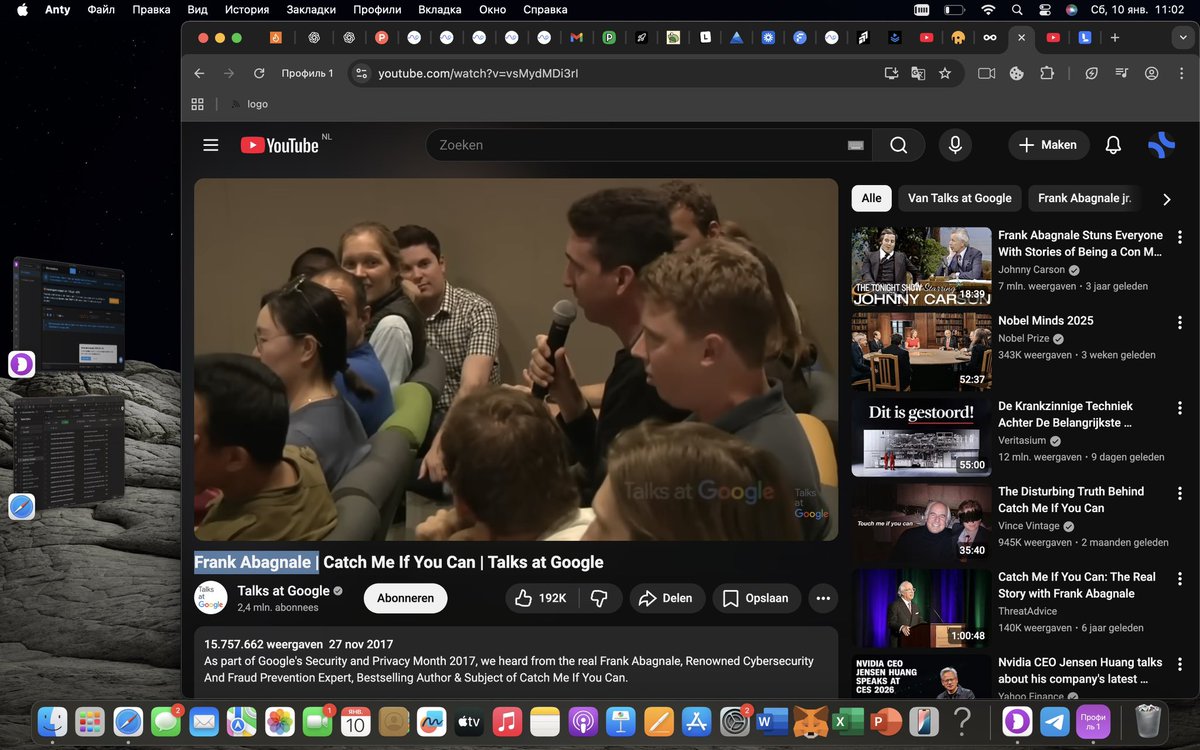Open the Talks at Google channel avatar
The height and width of the screenshot is (750, 1200).
210,597
